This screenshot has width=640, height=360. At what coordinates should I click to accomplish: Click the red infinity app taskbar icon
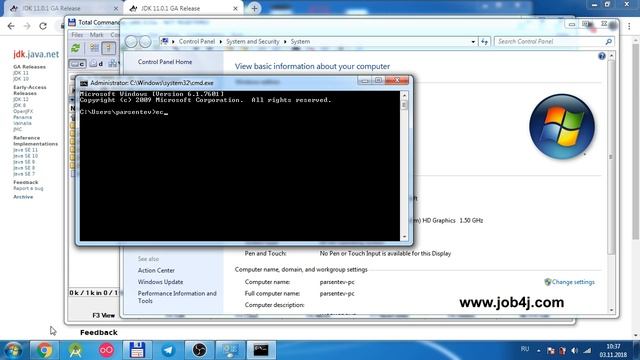(107, 350)
